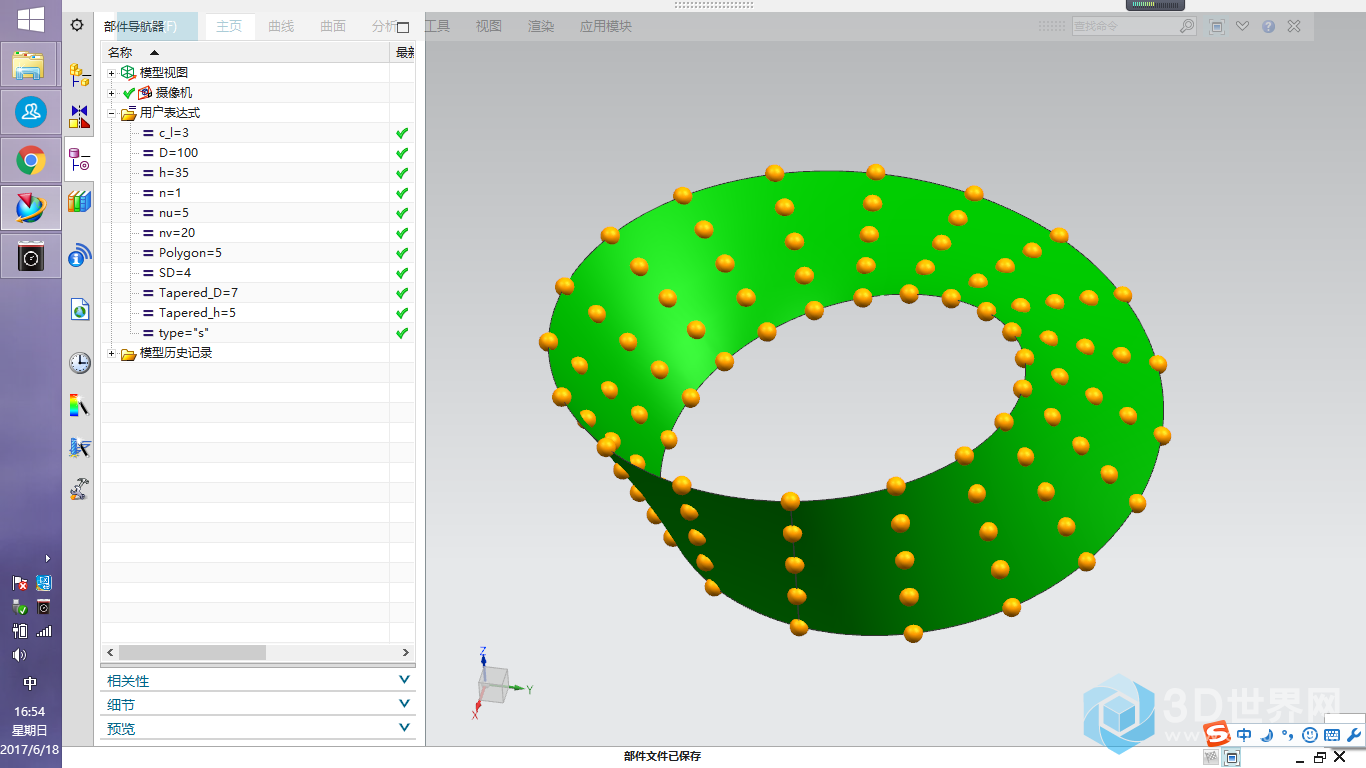Image resolution: width=1366 pixels, height=768 pixels.
Task: Click the Sogou emoji smiley icon
Action: (1310, 735)
